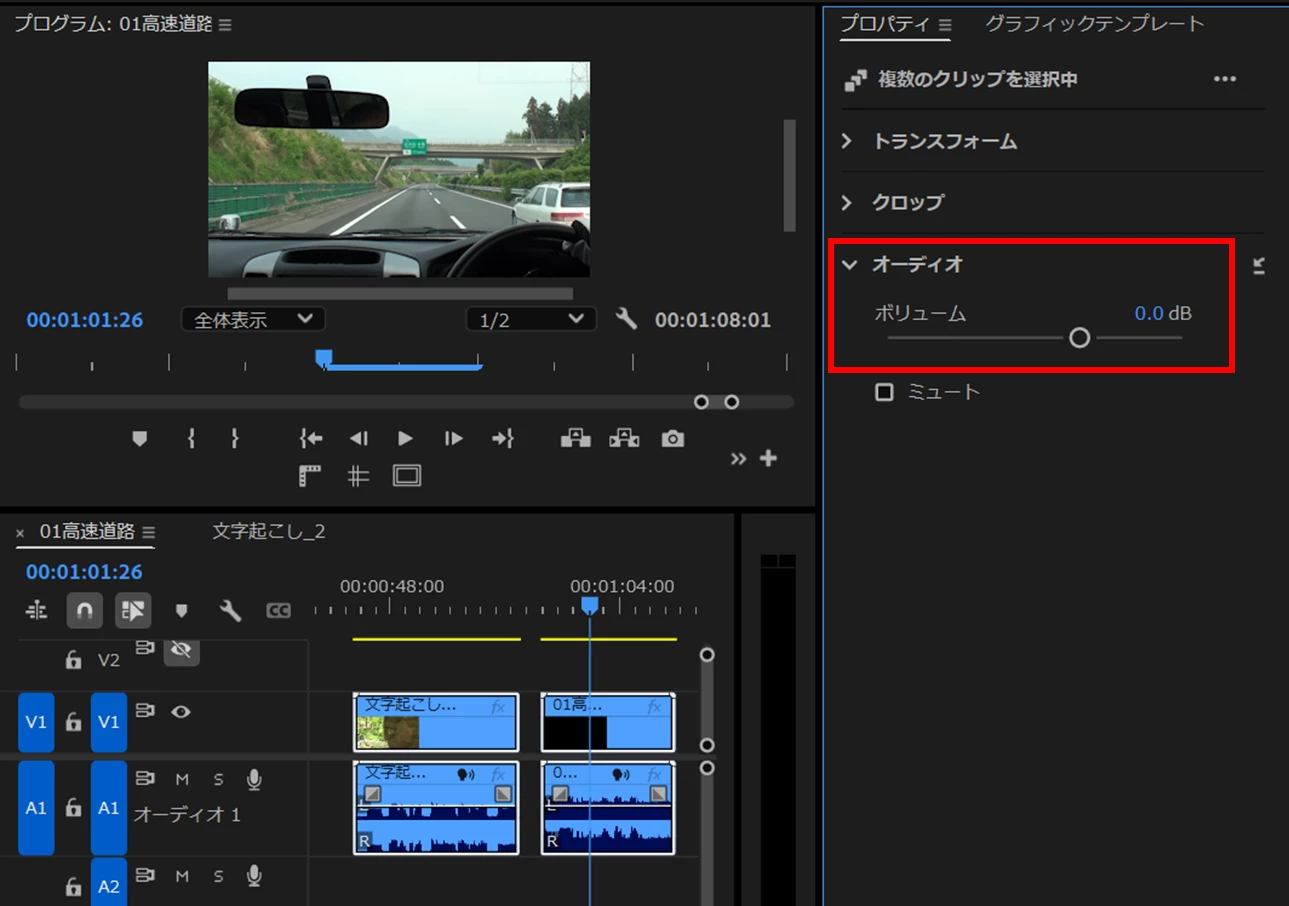Export a frame with the camera icon
The width and height of the screenshot is (1289, 906).
[673, 438]
